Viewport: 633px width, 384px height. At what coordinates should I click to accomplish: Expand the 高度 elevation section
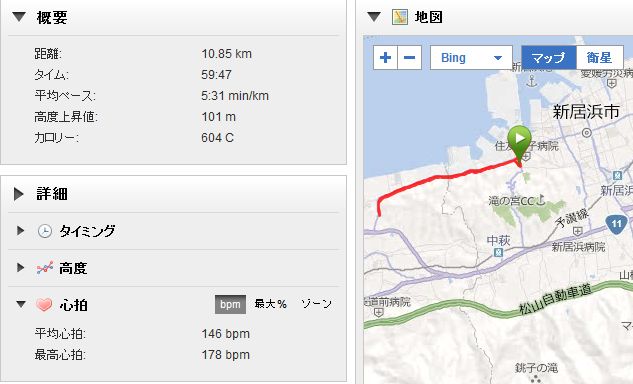(20, 267)
